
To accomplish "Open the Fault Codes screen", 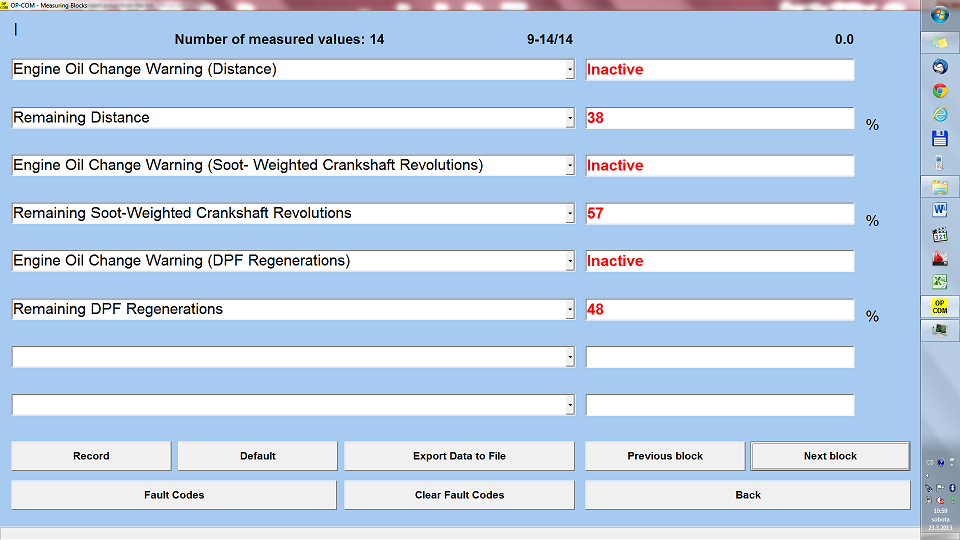I will point(174,495).
